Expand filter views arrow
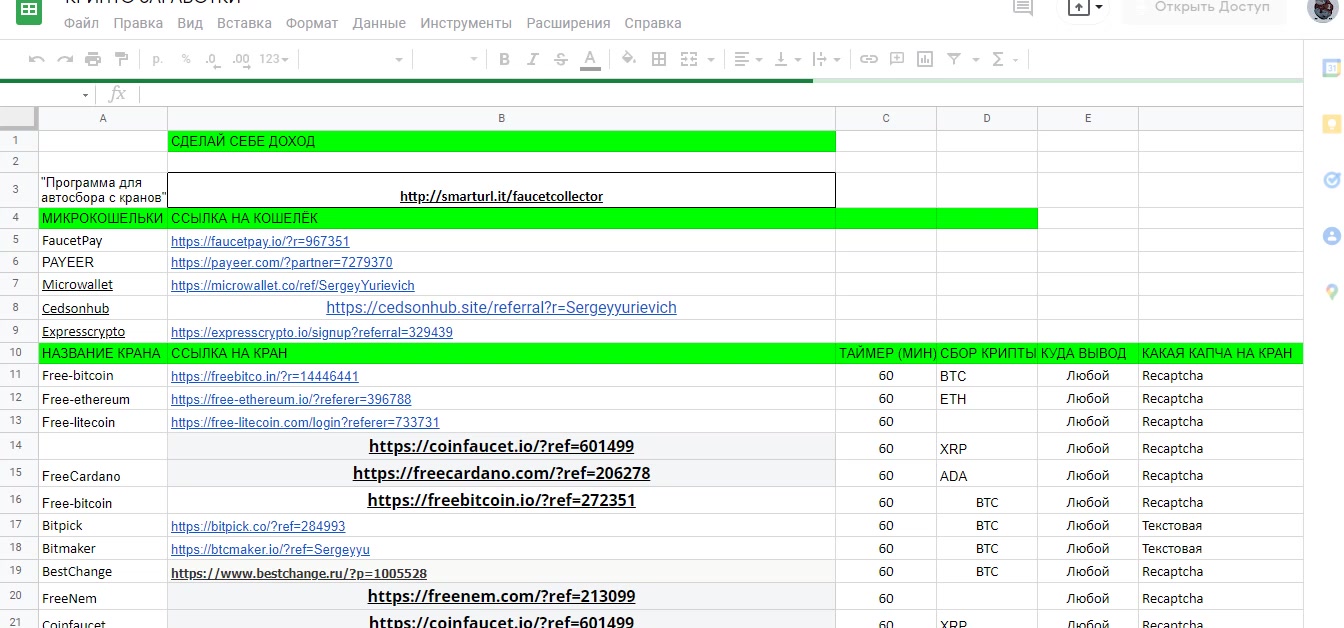1344x628 pixels. [x=974, y=60]
